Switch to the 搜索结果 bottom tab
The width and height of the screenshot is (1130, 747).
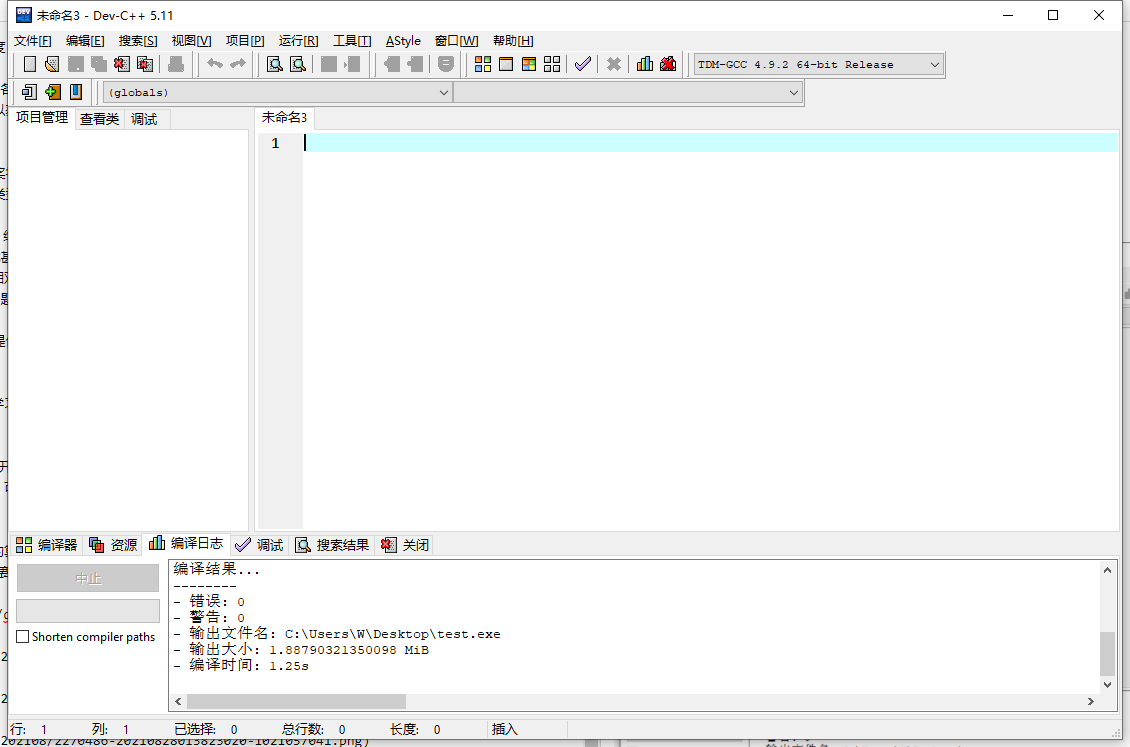tap(332, 545)
